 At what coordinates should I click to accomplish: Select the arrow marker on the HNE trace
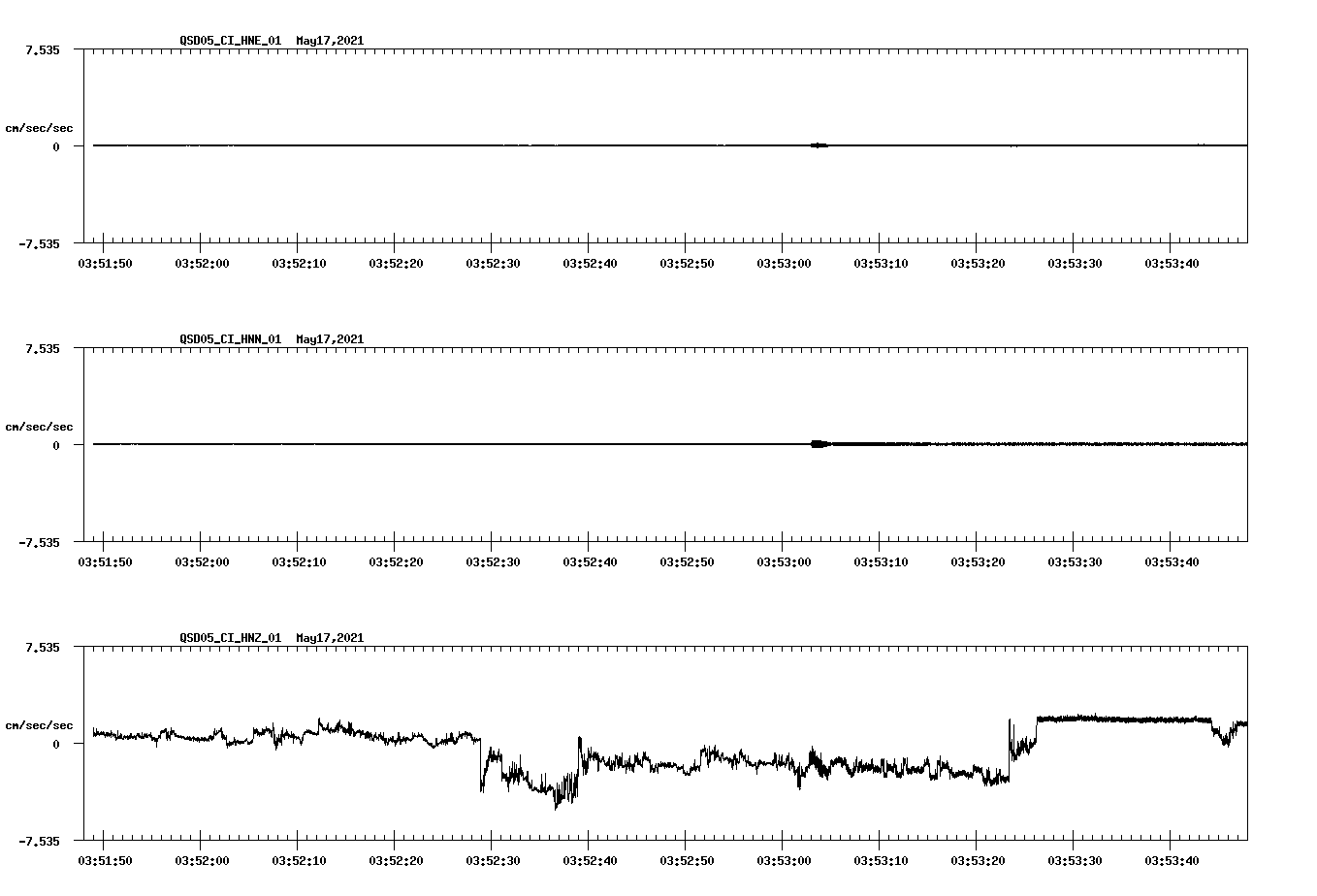[819, 145]
